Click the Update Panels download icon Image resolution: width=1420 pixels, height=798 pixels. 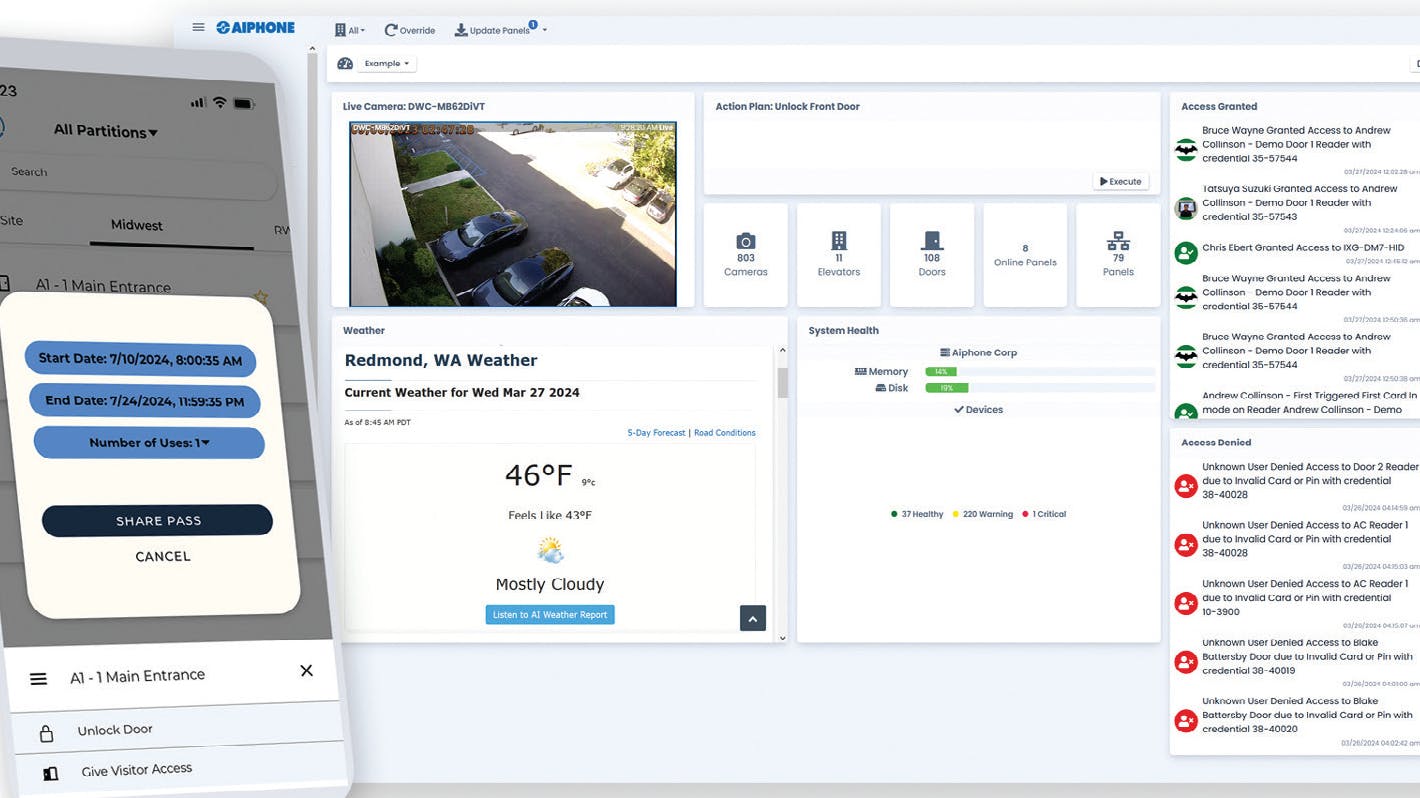point(460,29)
